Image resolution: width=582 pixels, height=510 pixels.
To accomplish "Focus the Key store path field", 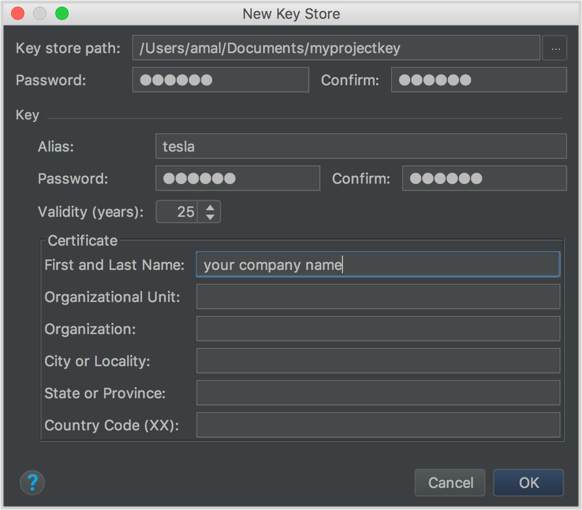I will tap(336, 48).
